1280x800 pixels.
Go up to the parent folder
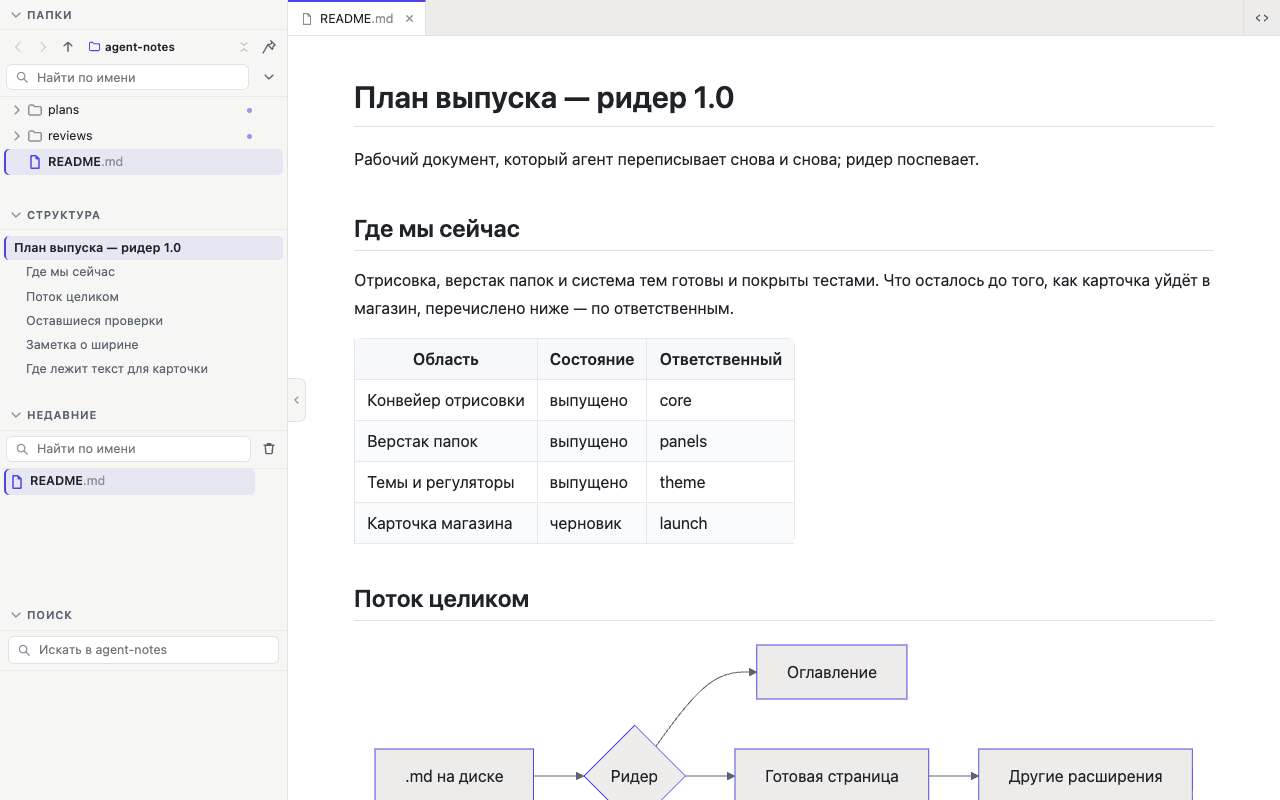68,47
